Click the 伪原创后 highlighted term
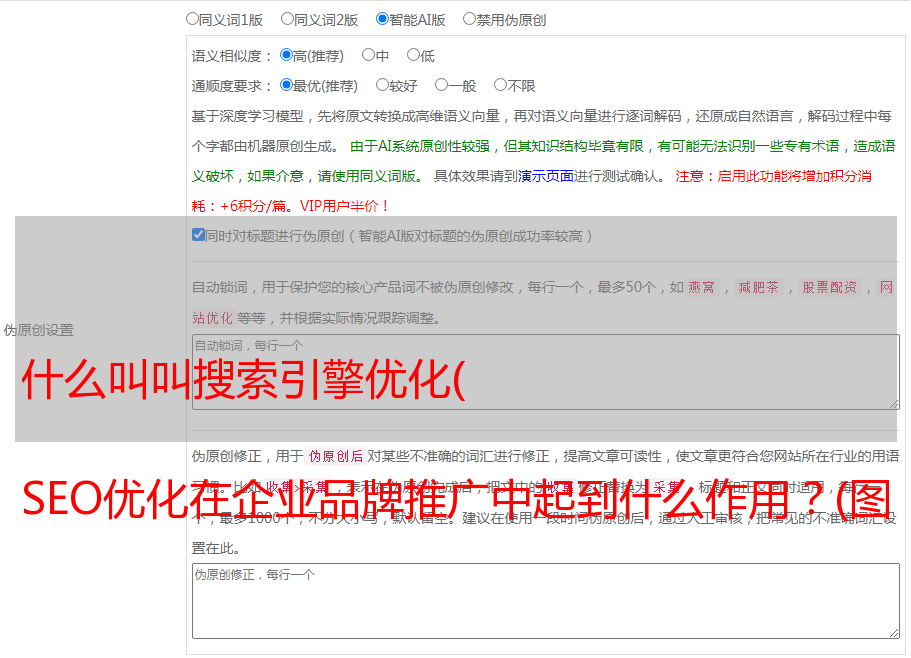The width and height of the screenshot is (911, 658). [x=336, y=456]
